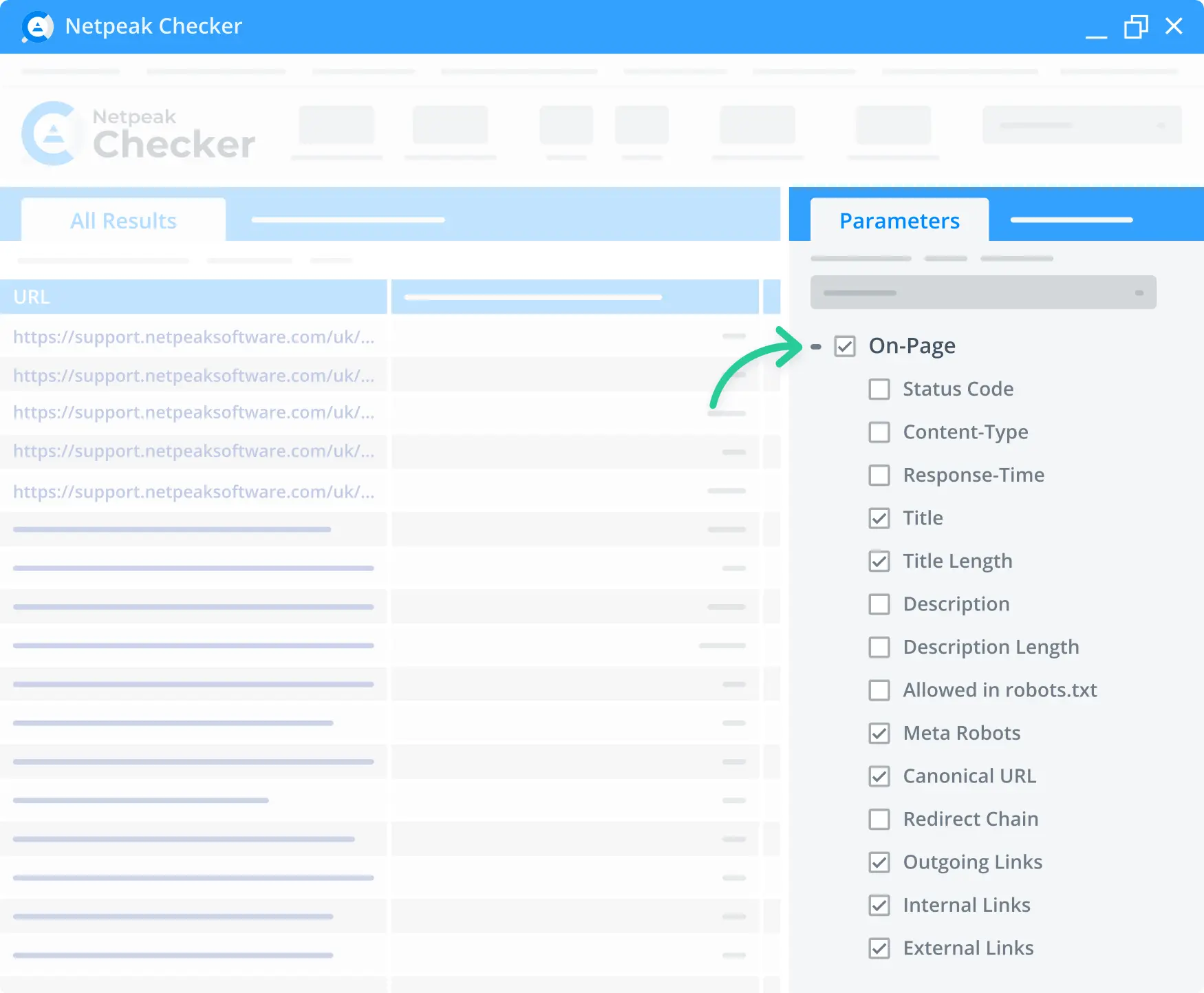The image size is (1204, 993).
Task: Uncheck the Title parameter
Action: pyautogui.click(x=879, y=518)
